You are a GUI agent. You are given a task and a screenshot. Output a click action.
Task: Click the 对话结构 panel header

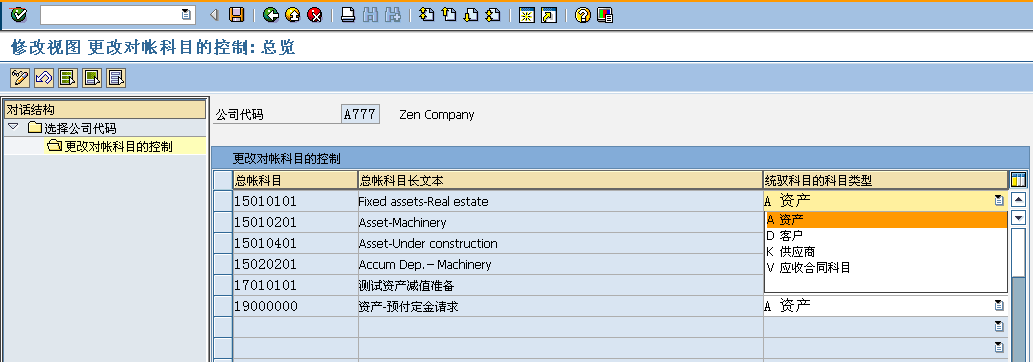point(105,109)
